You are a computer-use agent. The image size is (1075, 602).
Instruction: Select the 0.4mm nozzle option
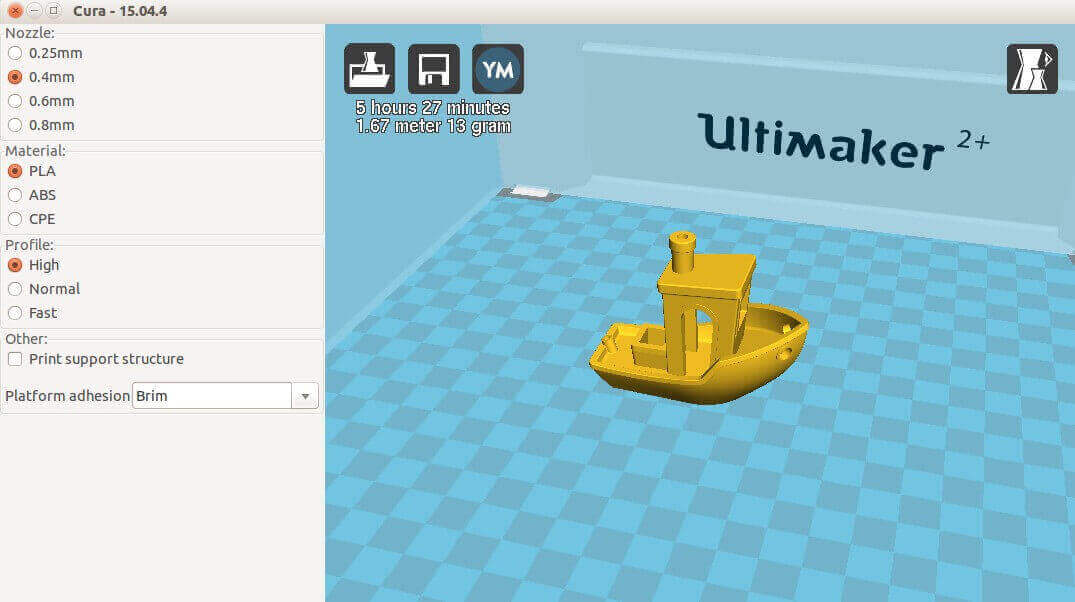point(15,77)
